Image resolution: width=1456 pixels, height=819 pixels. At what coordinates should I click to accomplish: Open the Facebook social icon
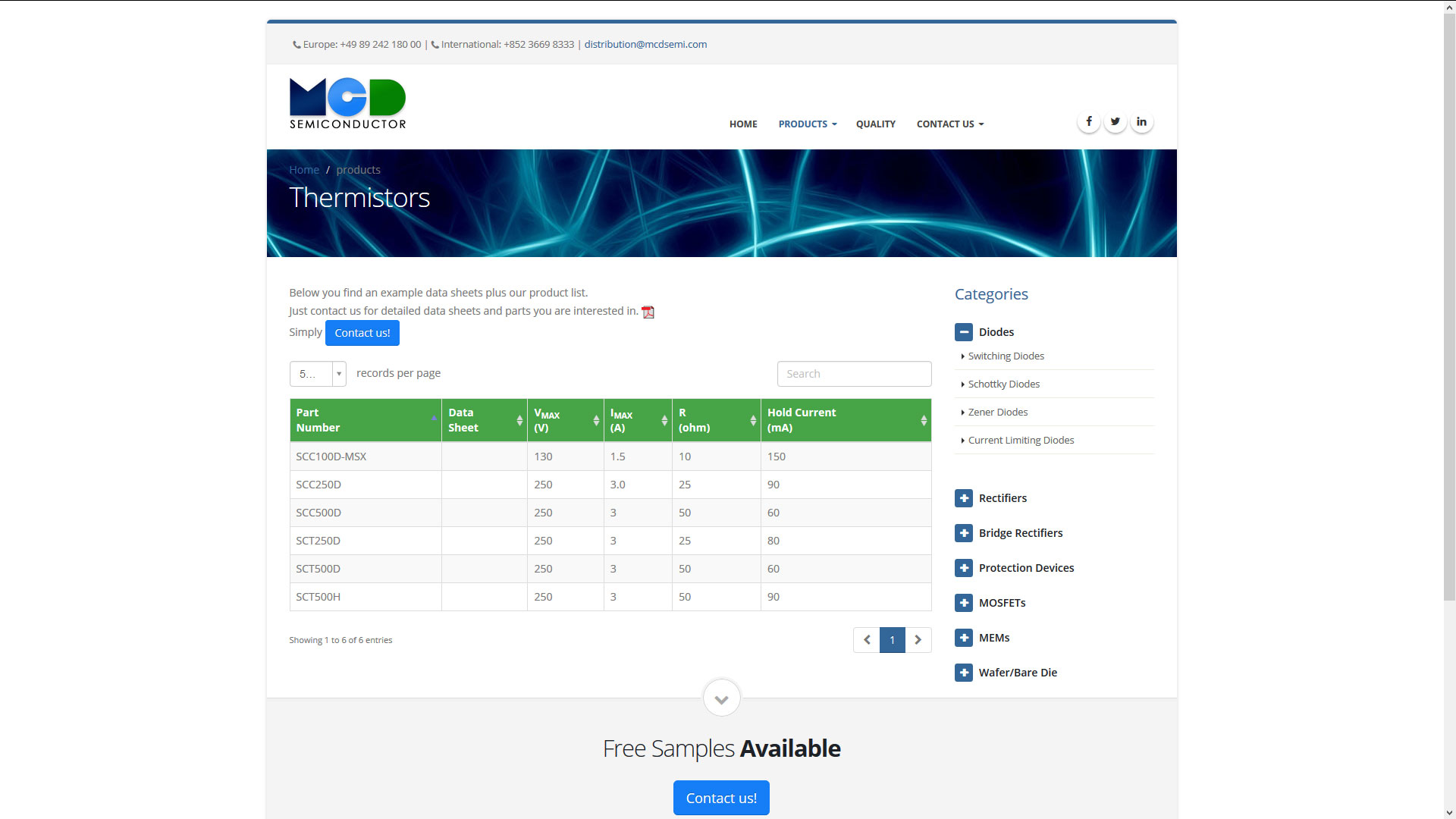pyautogui.click(x=1088, y=121)
